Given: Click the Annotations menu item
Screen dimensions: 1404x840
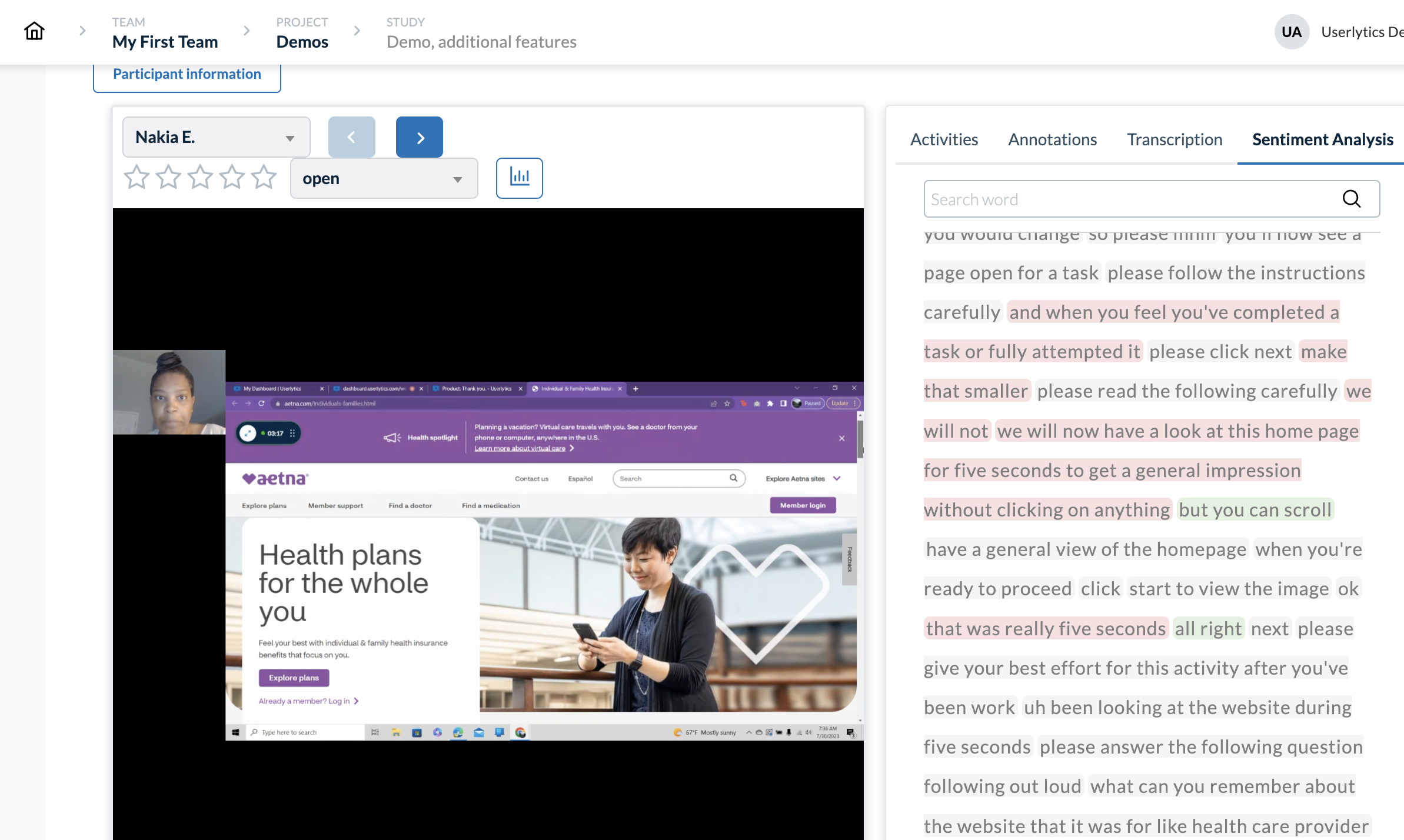Looking at the screenshot, I should point(1052,139).
